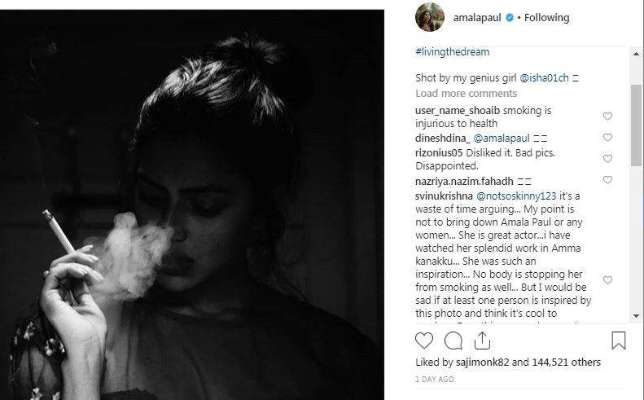Viewport: 644px width, 400px height.
Task: Expand Load more comments
Action: click(x=466, y=94)
